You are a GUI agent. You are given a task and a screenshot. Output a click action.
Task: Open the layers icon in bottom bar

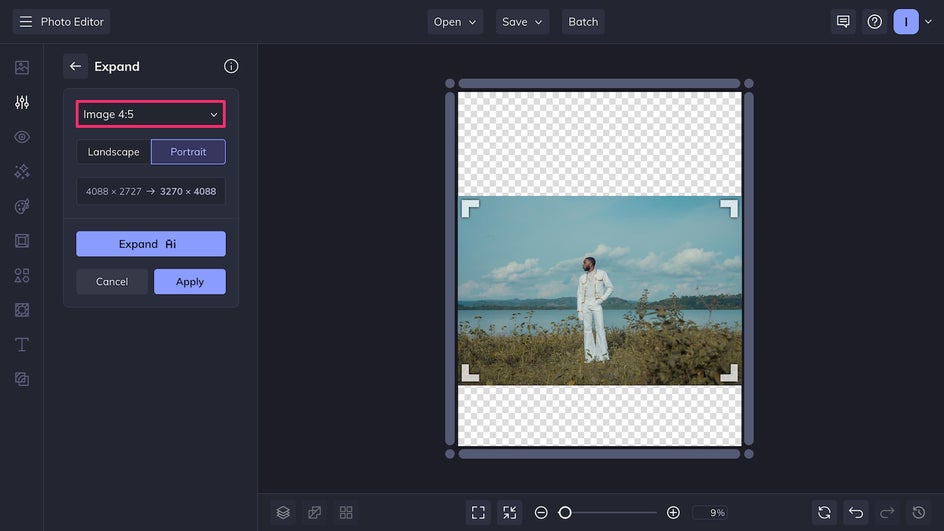pyautogui.click(x=283, y=512)
